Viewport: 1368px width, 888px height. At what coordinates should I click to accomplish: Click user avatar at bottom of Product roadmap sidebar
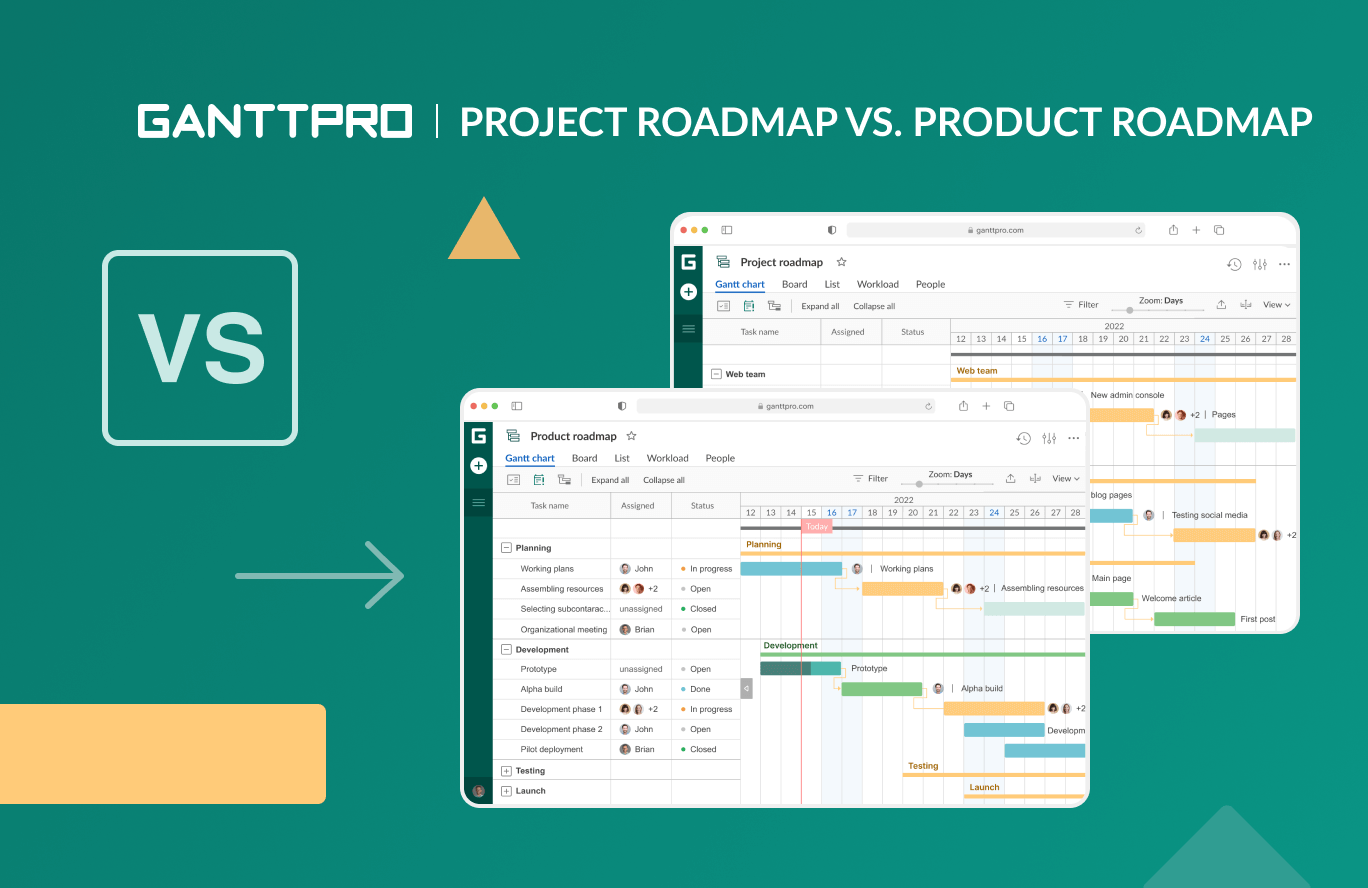[x=478, y=791]
